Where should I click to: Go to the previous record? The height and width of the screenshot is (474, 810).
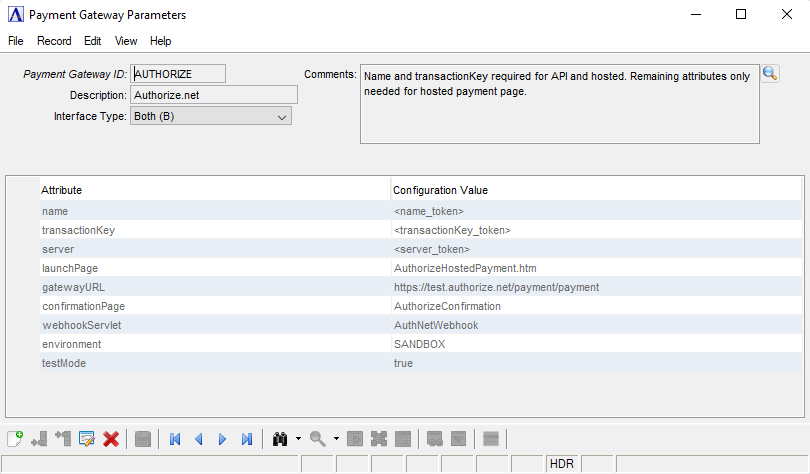[x=199, y=439]
